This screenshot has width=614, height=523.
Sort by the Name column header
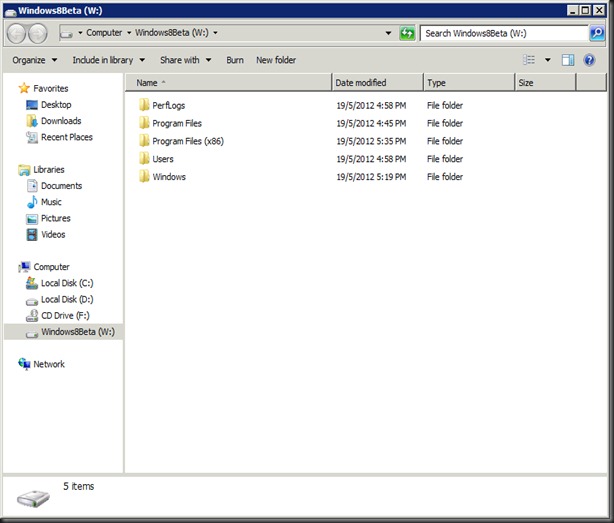coord(229,83)
